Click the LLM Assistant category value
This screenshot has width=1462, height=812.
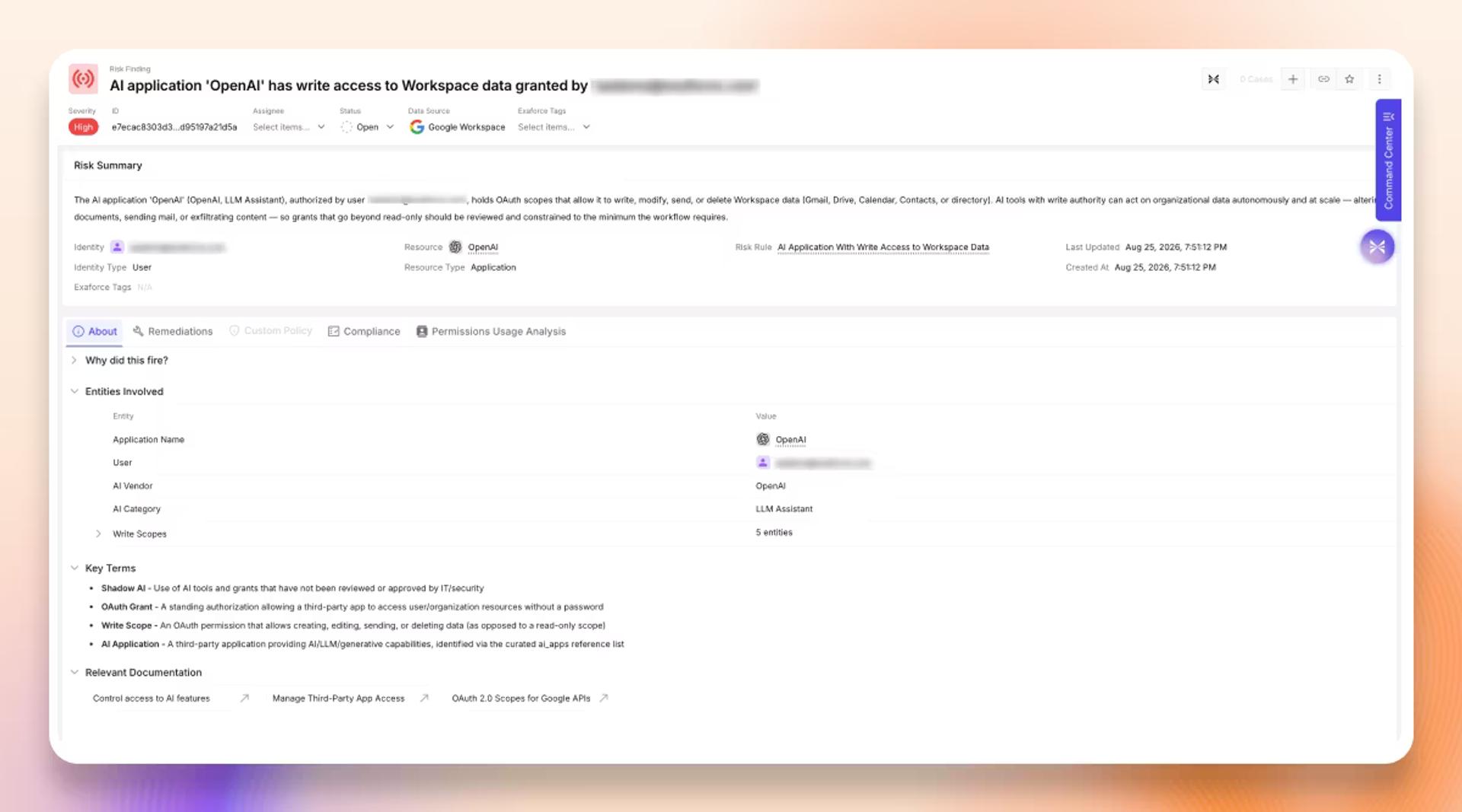[x=784, y=509]
